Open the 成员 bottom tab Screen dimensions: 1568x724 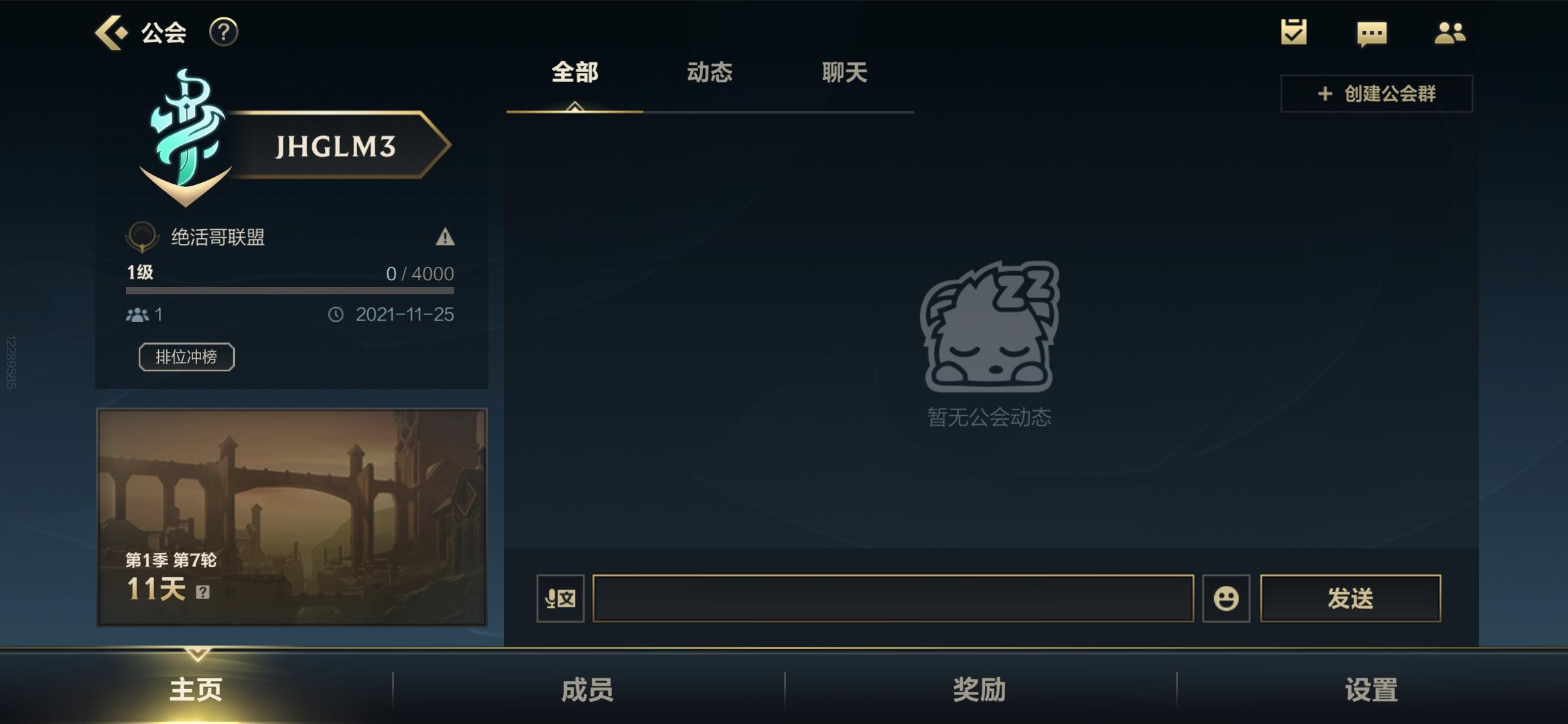coord(588,690)
